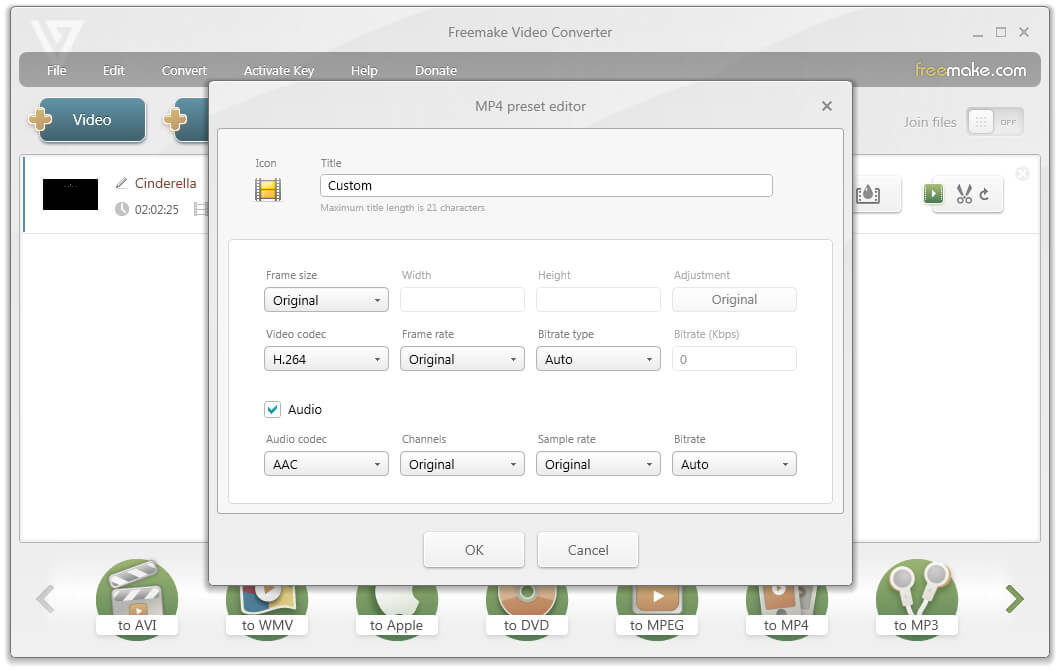Screen dimensions: 1060x670
Task: Click the green play preview icon
Action: 933,194
